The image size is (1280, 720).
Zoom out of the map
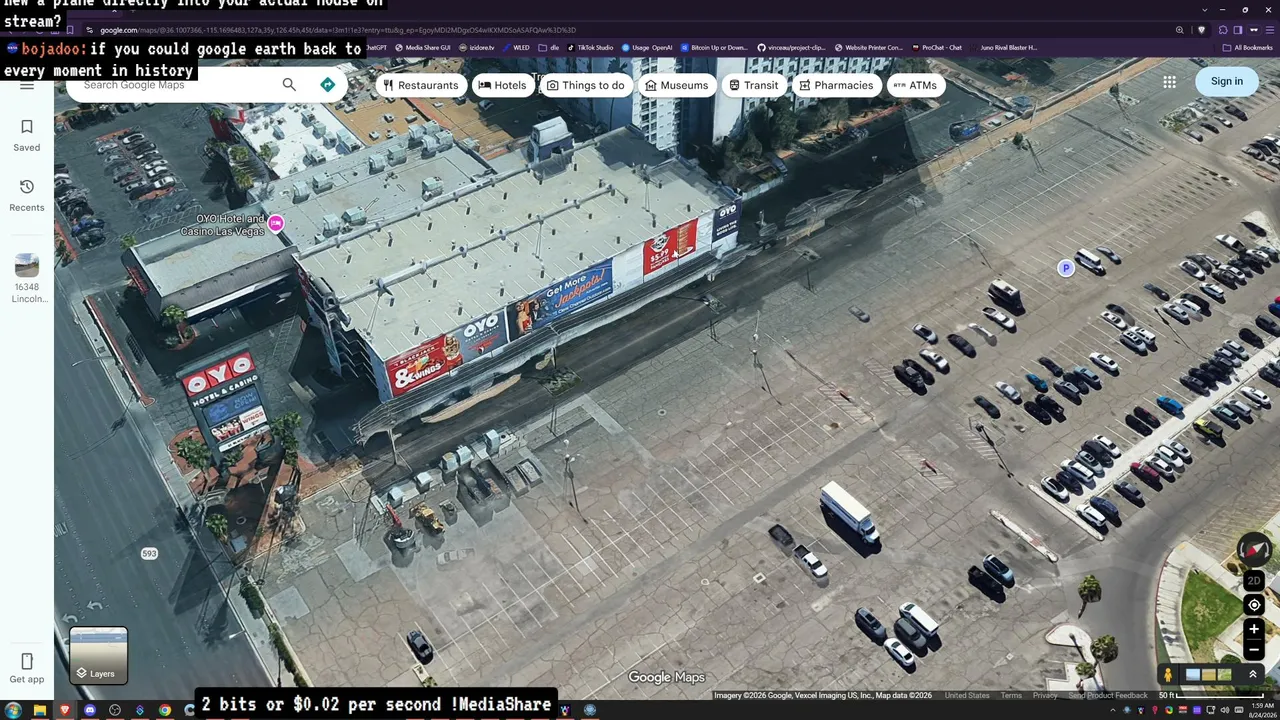click(x=1254, y=650)
